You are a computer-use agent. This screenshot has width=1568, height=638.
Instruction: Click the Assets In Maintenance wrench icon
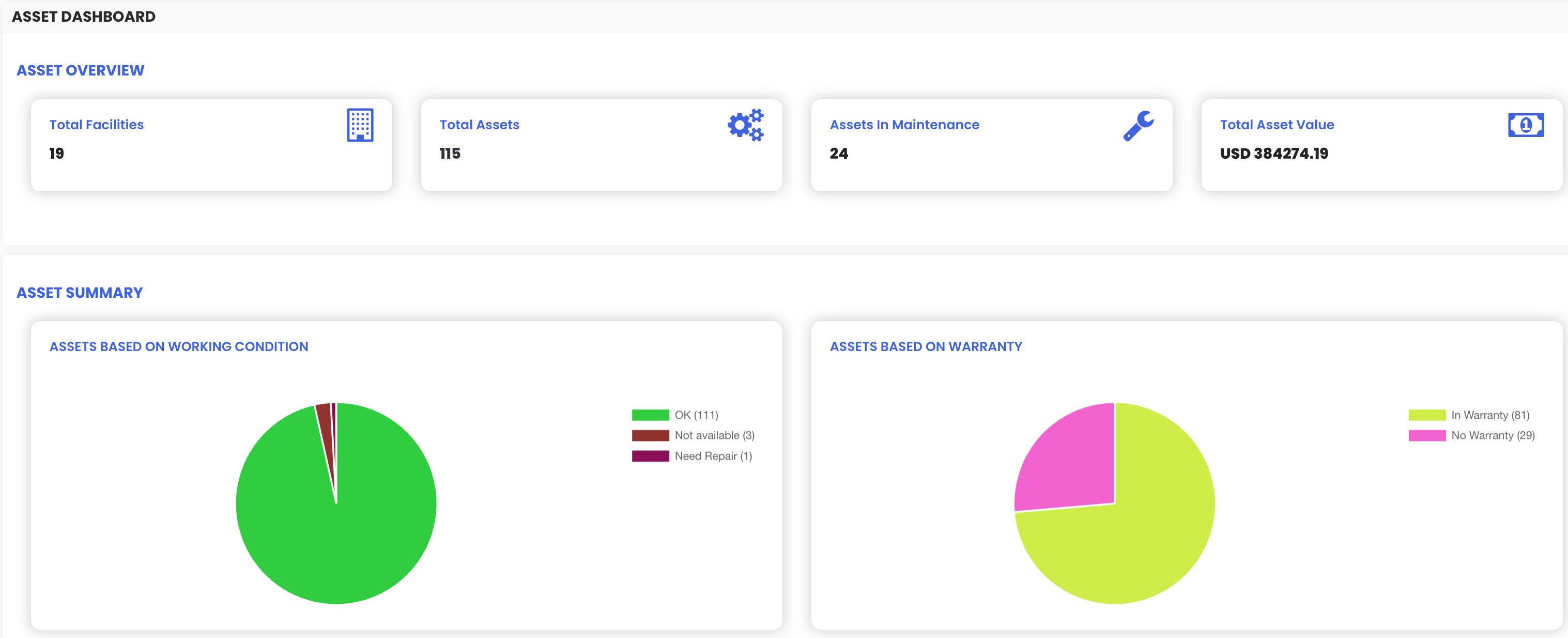(x=1137, y=126)
